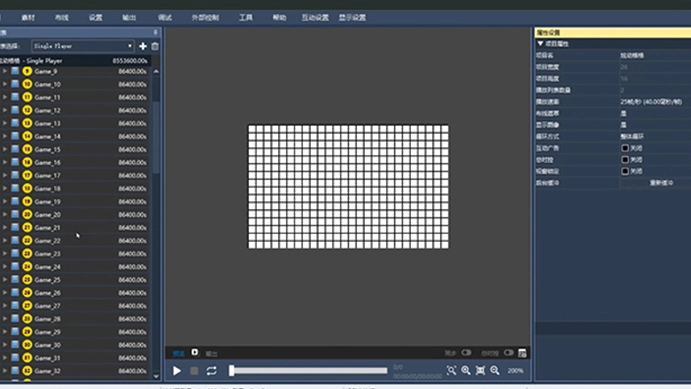Fit the preview to the window icon

pyautogui.click(x=480, y=370)
